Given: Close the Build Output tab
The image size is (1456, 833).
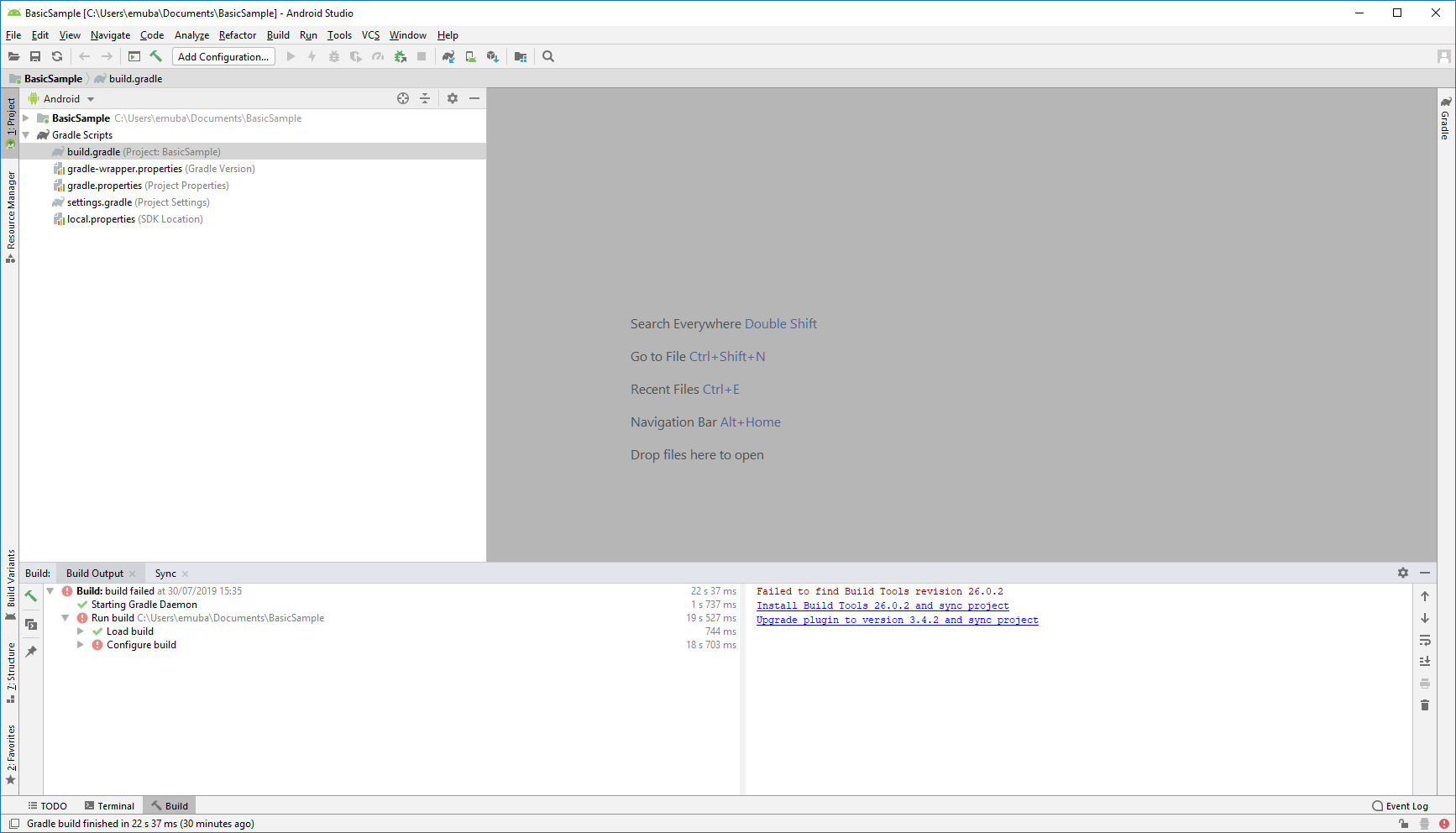Looking at the screenshot, I should point(132,574).
